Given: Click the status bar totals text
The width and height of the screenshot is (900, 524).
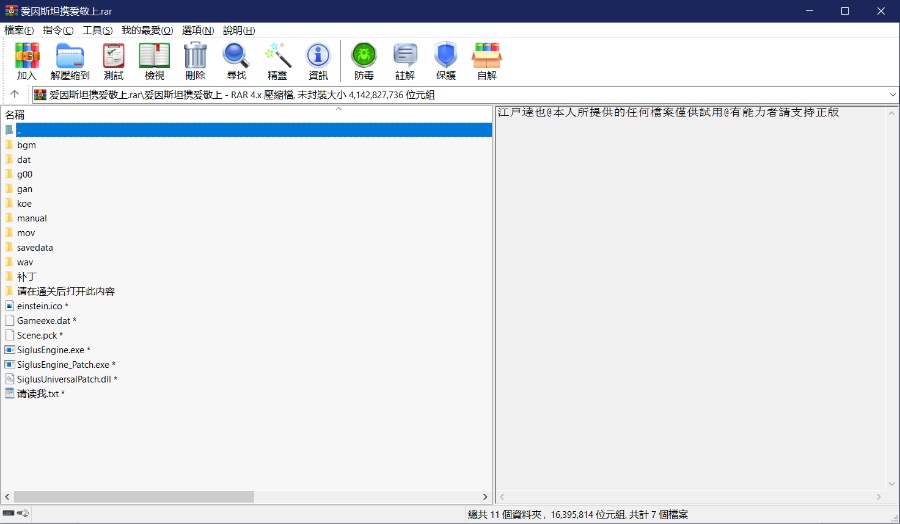Looking at the screenshot, I should point(578,514).
